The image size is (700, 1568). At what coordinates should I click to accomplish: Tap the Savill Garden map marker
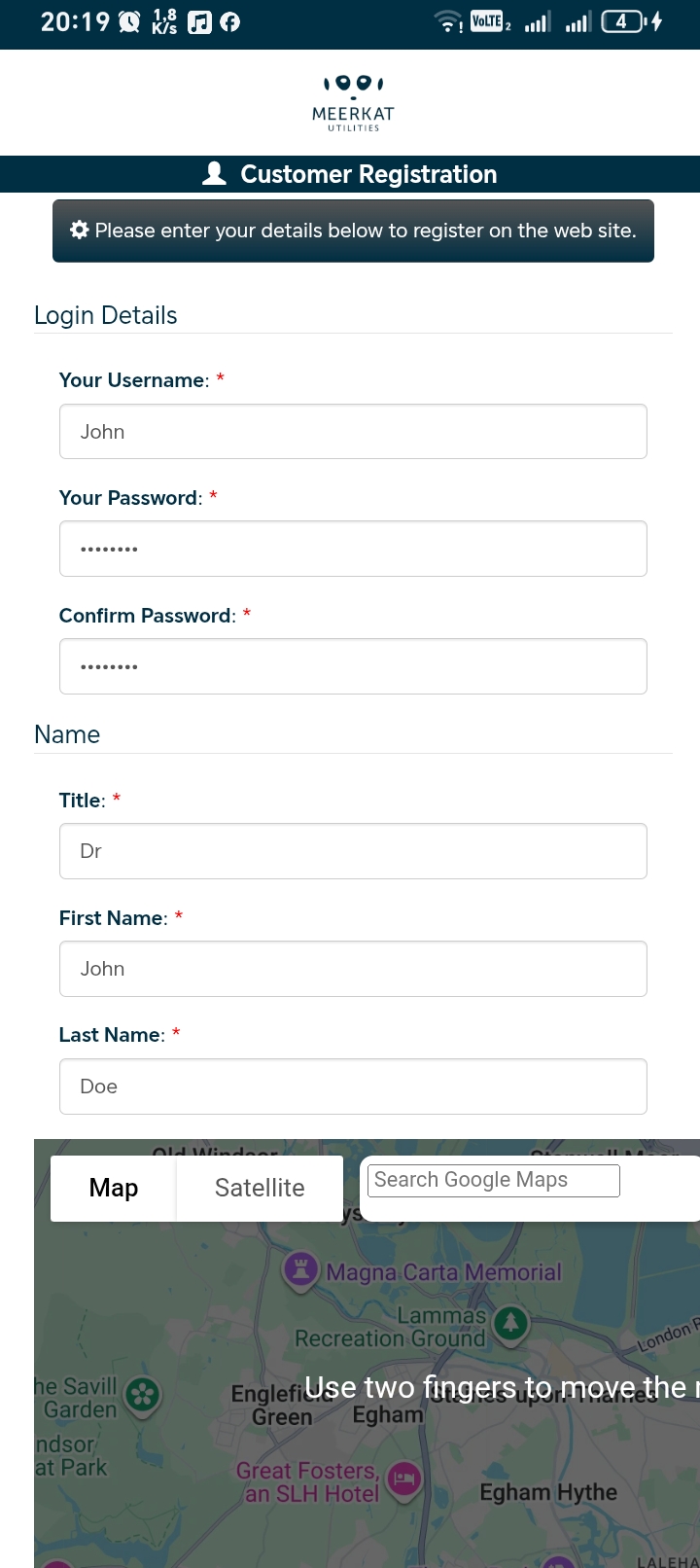143,1396
